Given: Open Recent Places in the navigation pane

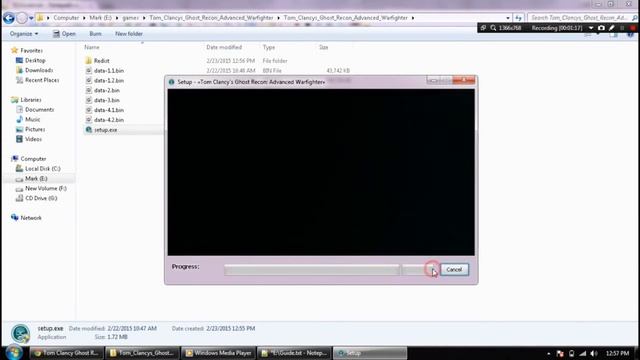Looking at the screenshot, I should tap(42, 80).
